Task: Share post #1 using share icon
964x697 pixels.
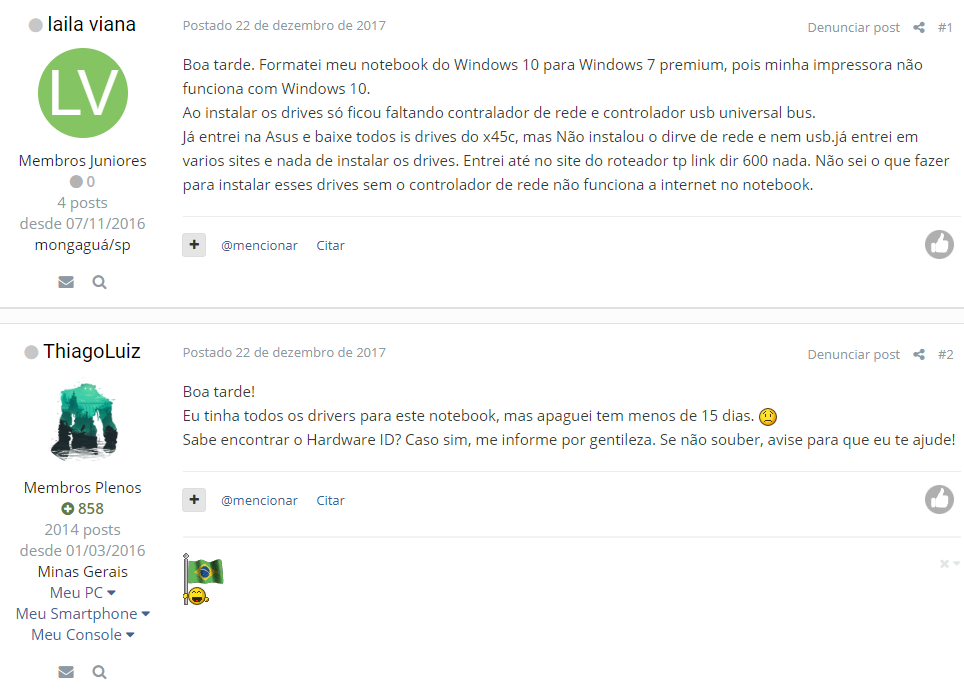Action: (x=919, y=28)
